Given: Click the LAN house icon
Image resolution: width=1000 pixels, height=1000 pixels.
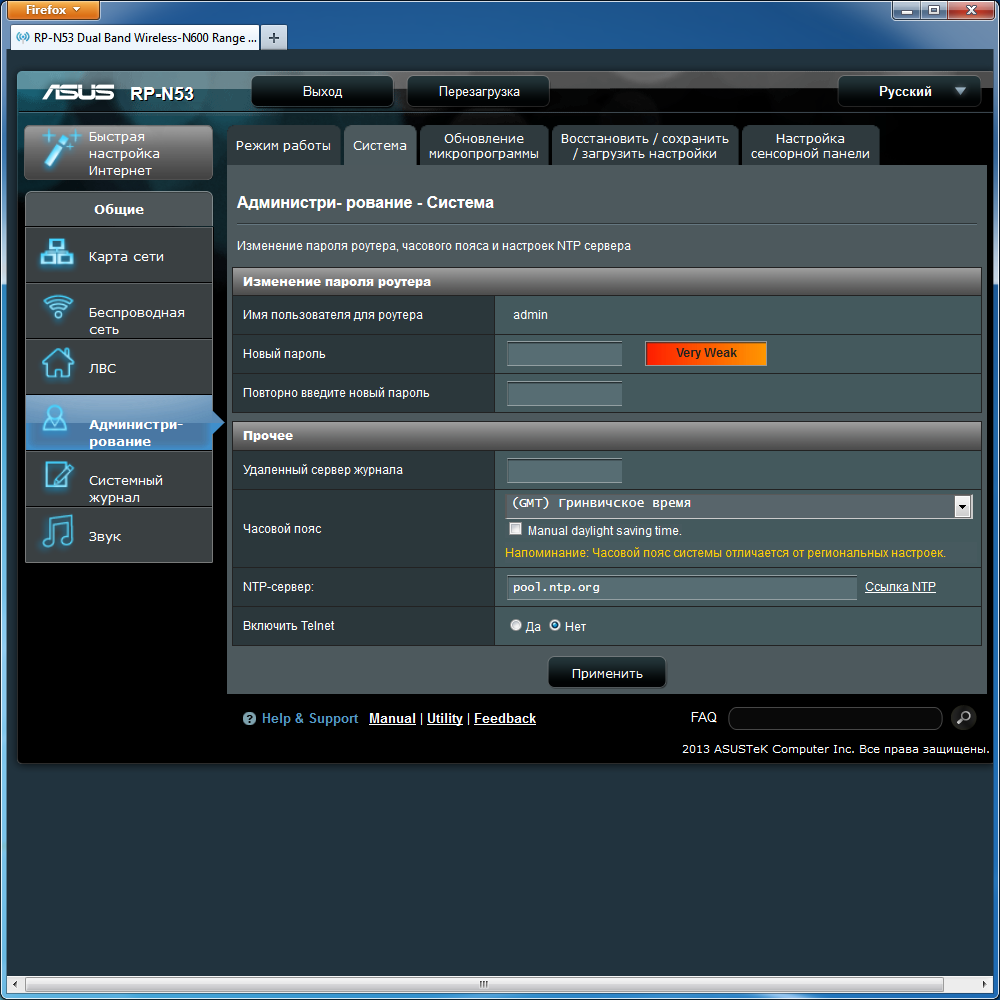Looking at the screenshot, I should (x=57, y=363).
